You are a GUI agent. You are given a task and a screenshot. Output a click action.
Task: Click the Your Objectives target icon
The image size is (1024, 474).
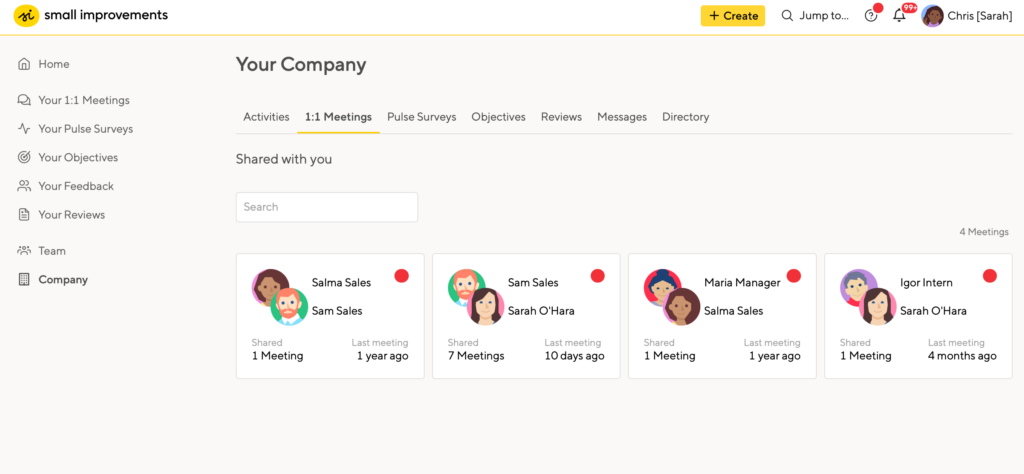24,157
